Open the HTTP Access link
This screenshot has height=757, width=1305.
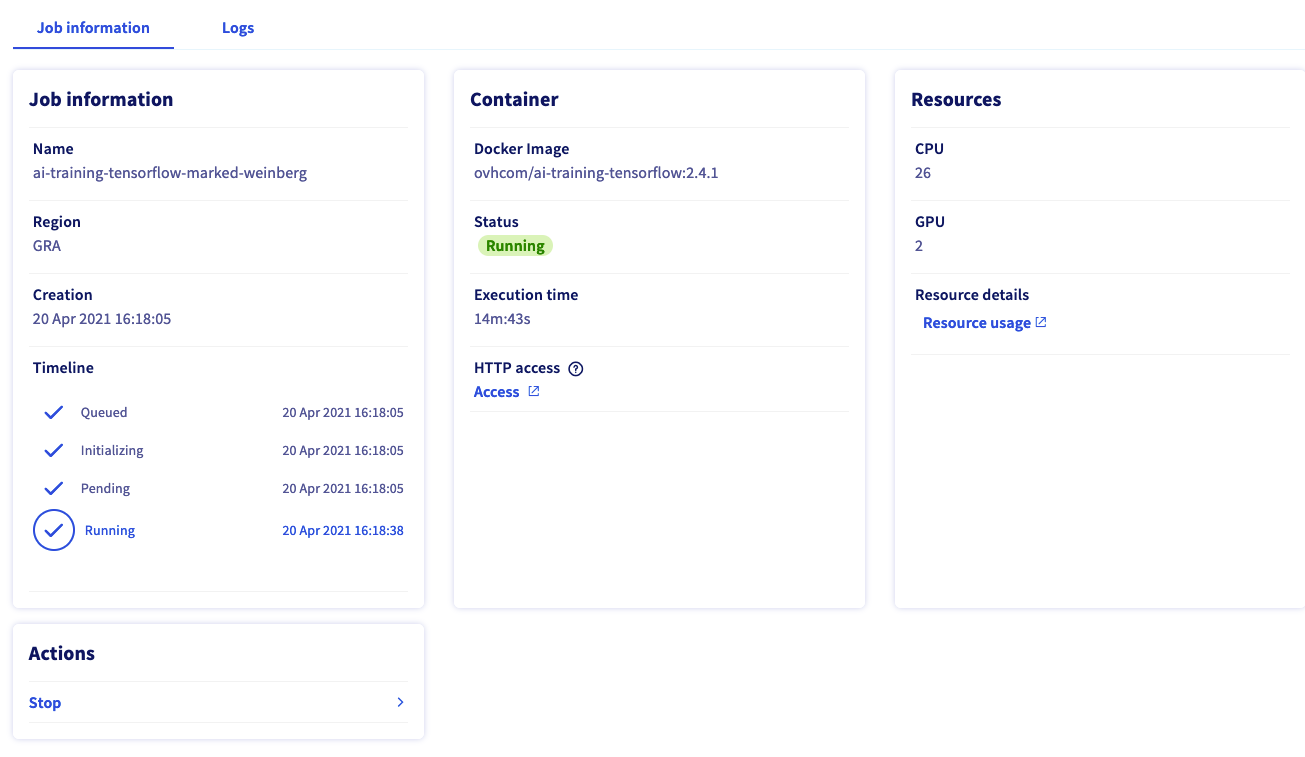pos(496,392)
